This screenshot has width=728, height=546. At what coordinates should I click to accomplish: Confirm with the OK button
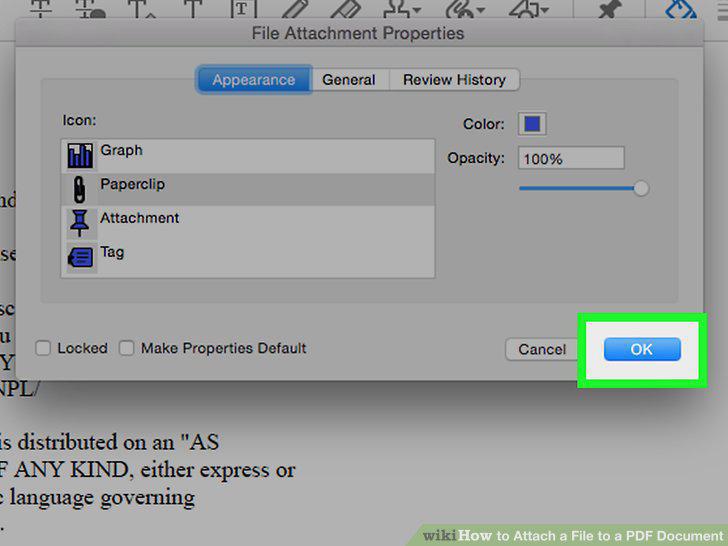point(642,349)
